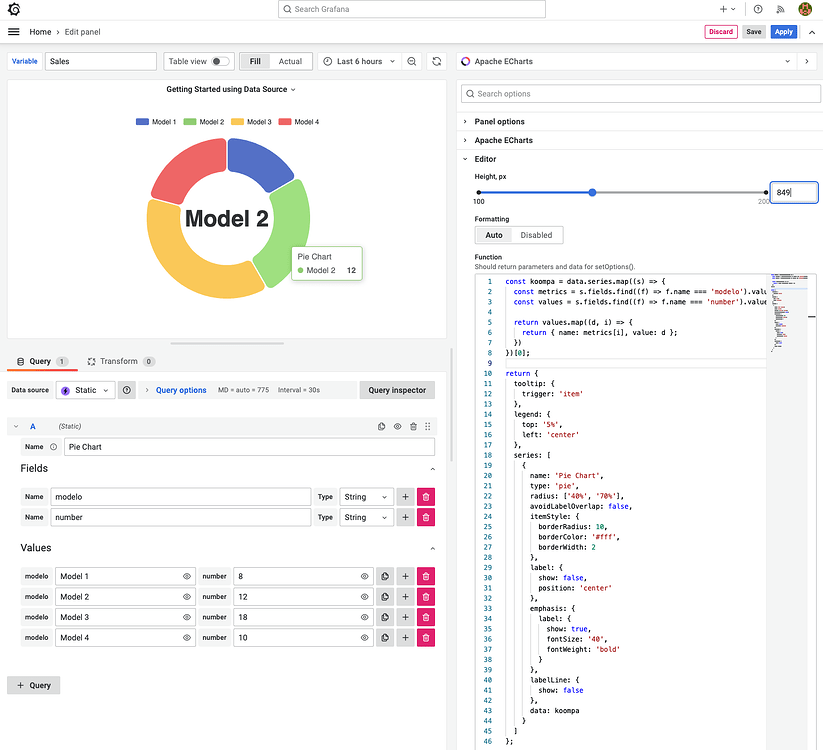The image size is (823, 750).
Task: Click the Search Grafana input field
Action: click(x=410, y=9)
